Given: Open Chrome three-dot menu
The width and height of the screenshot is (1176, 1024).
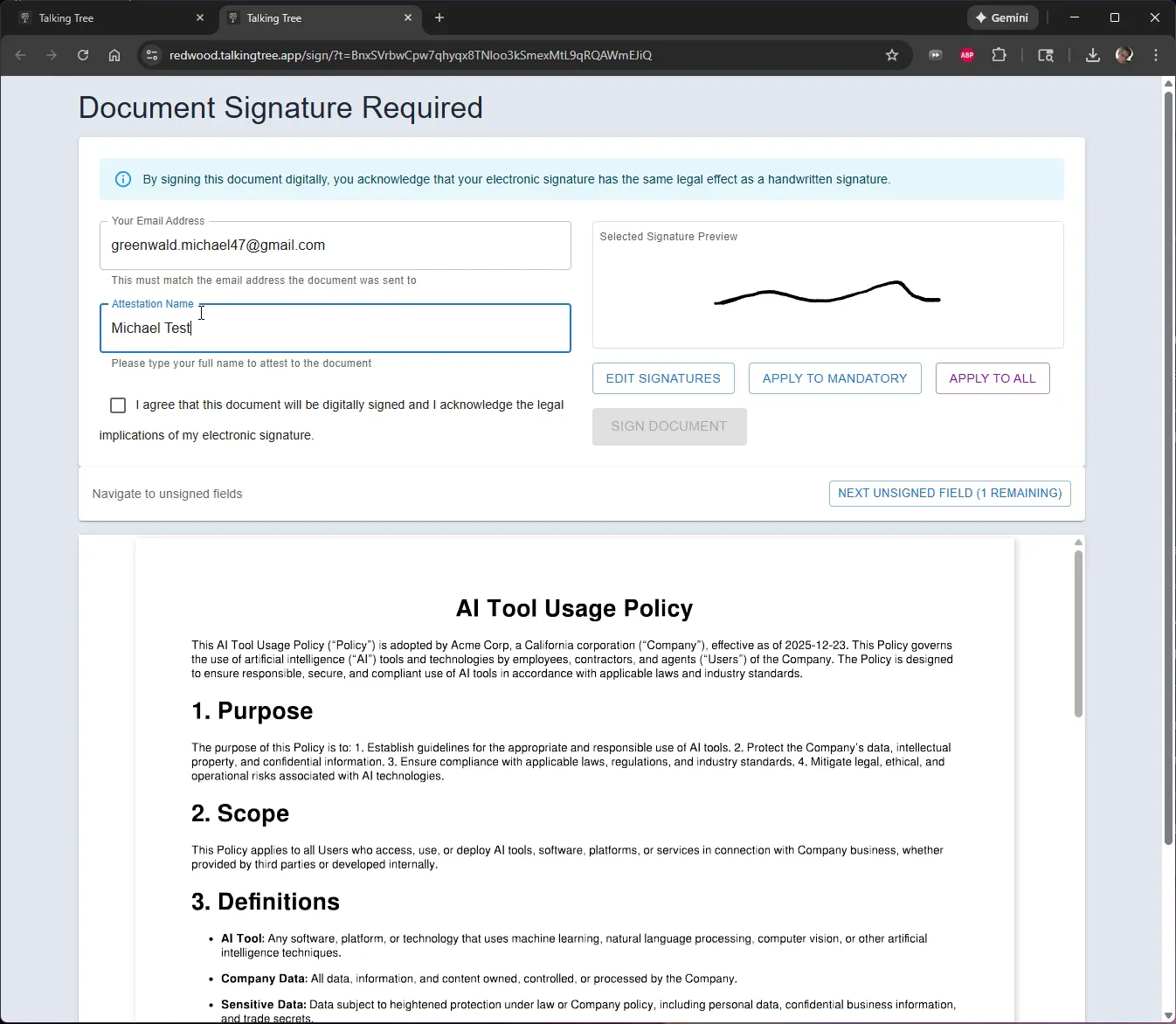Looking at the screenshot, I should click(x=1156, y=55).
